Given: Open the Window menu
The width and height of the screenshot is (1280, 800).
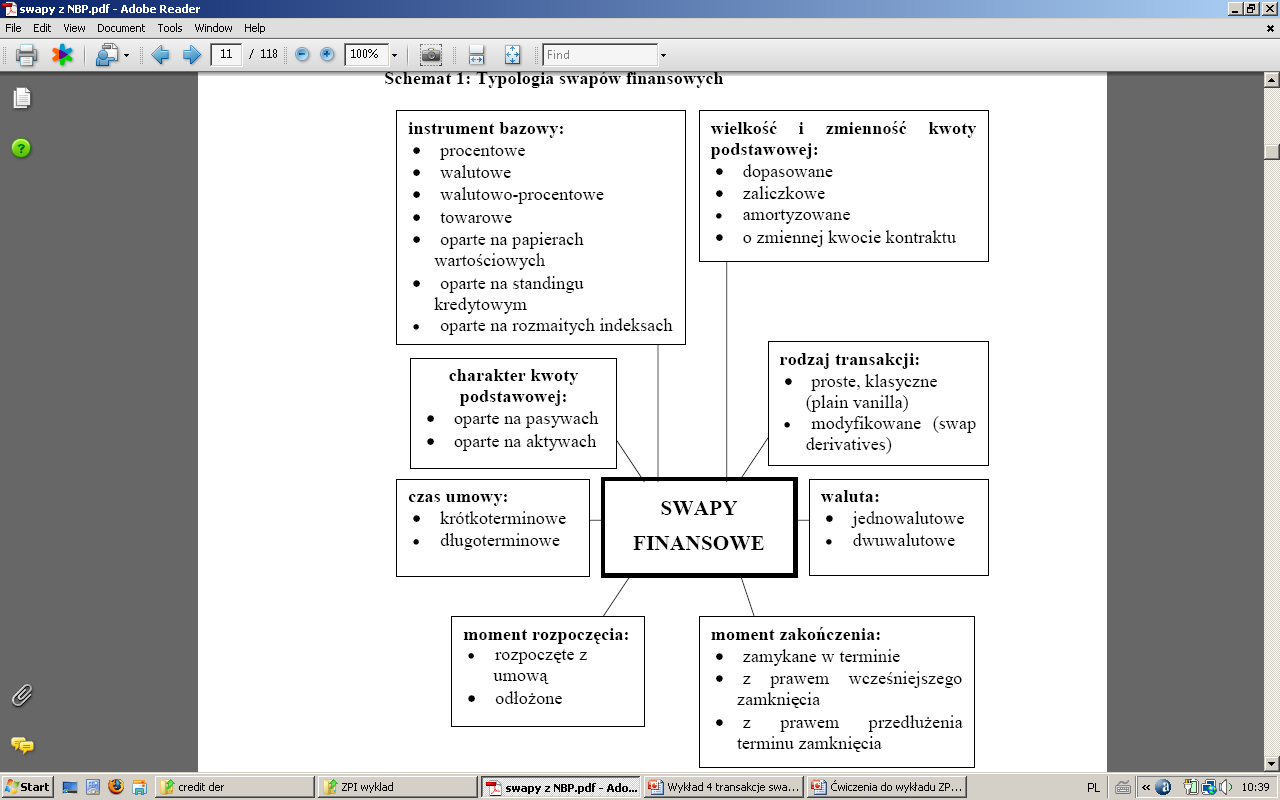Looking at the screenshot, I should click(214, 28).
